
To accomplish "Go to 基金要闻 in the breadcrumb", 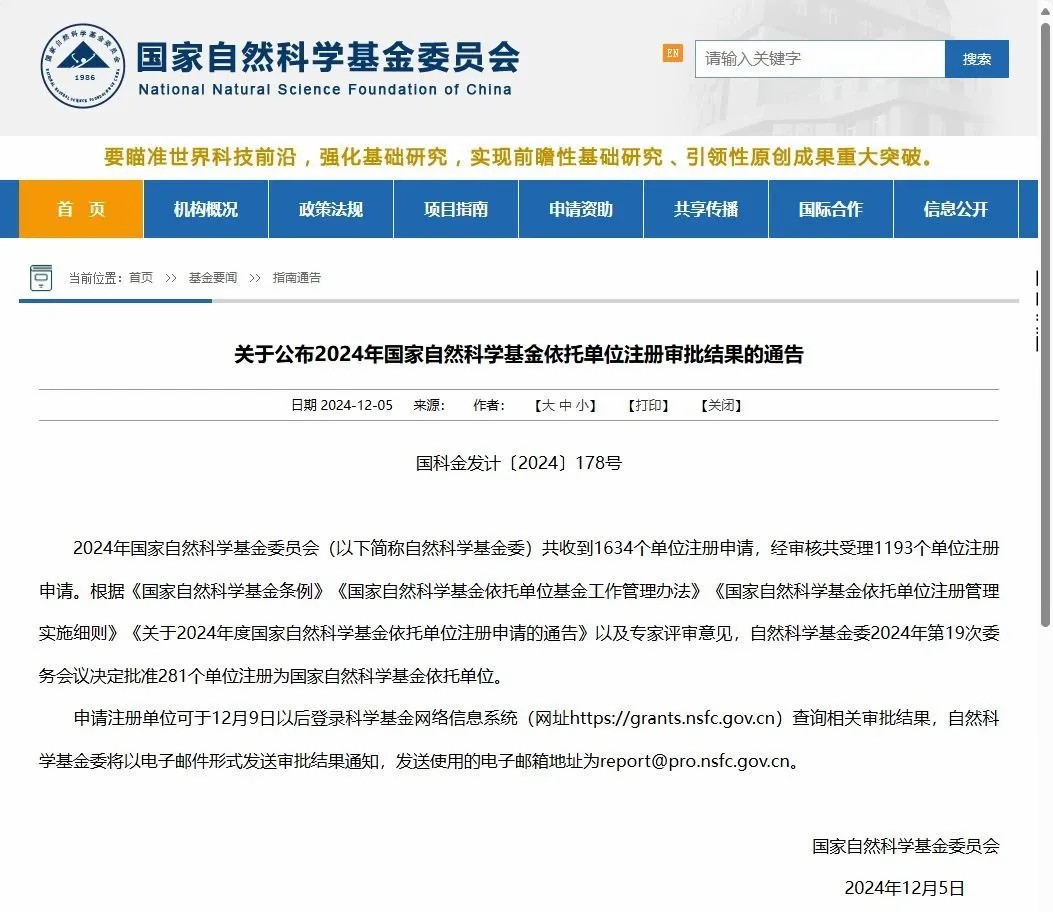I will click(213, 277).
